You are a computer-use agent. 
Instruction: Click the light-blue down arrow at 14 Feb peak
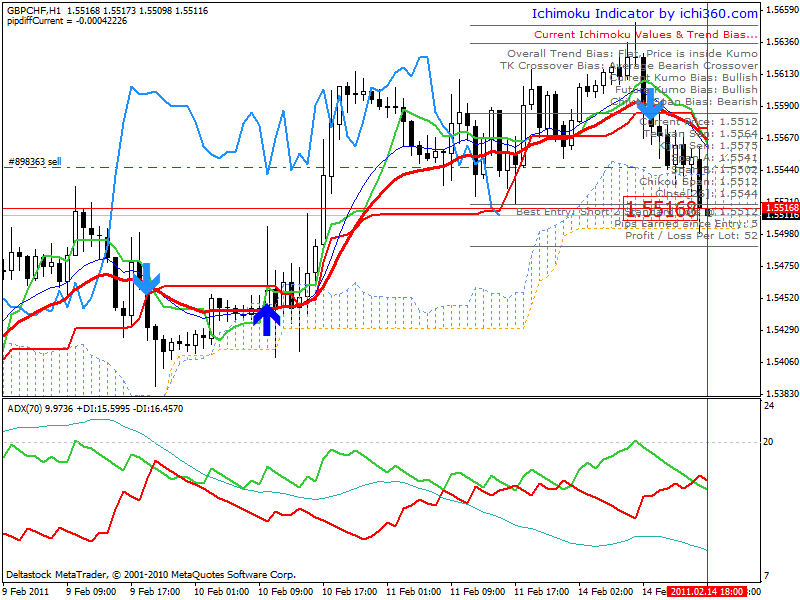[650, 104]
